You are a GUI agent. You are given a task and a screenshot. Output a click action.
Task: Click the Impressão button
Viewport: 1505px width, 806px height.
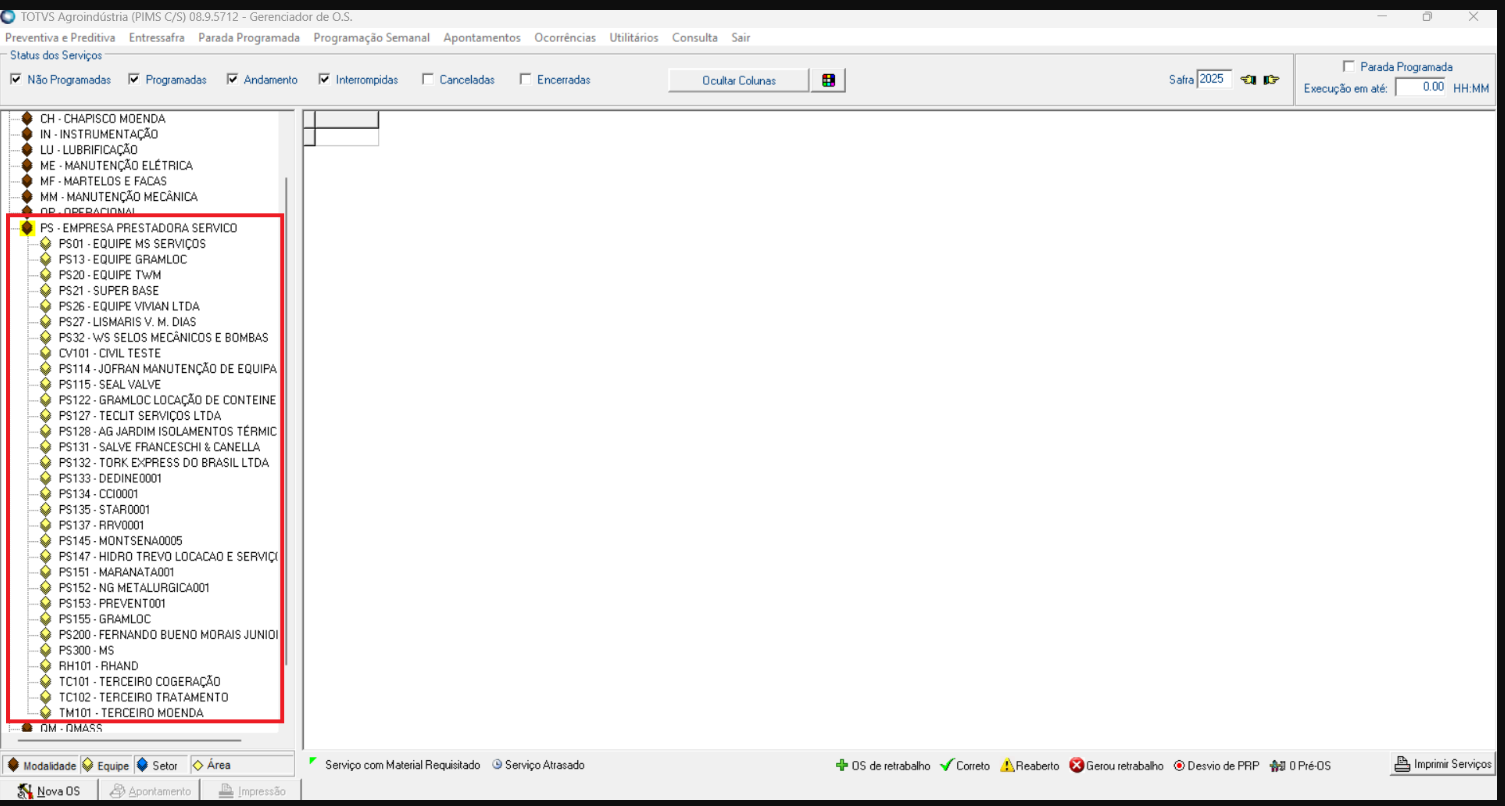point(251,791)
